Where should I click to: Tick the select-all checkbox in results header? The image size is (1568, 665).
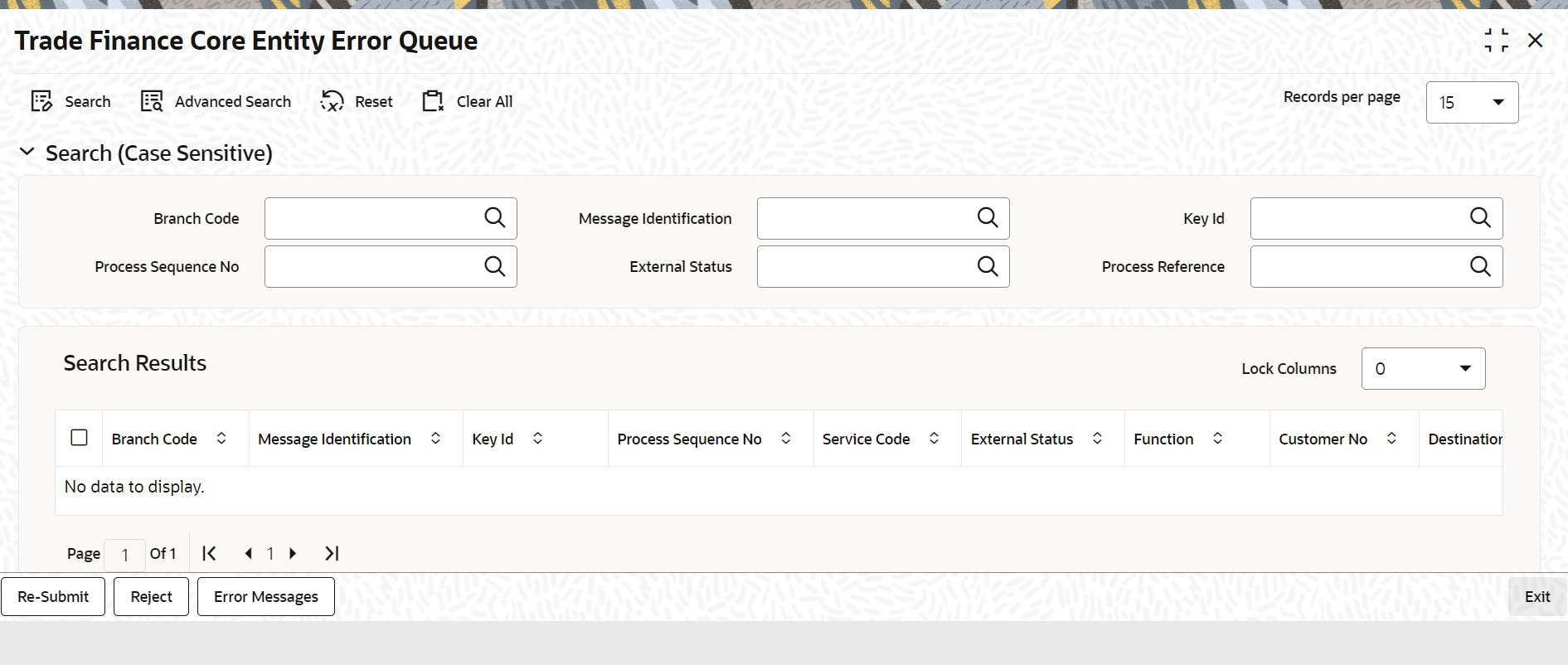[79, 437]
